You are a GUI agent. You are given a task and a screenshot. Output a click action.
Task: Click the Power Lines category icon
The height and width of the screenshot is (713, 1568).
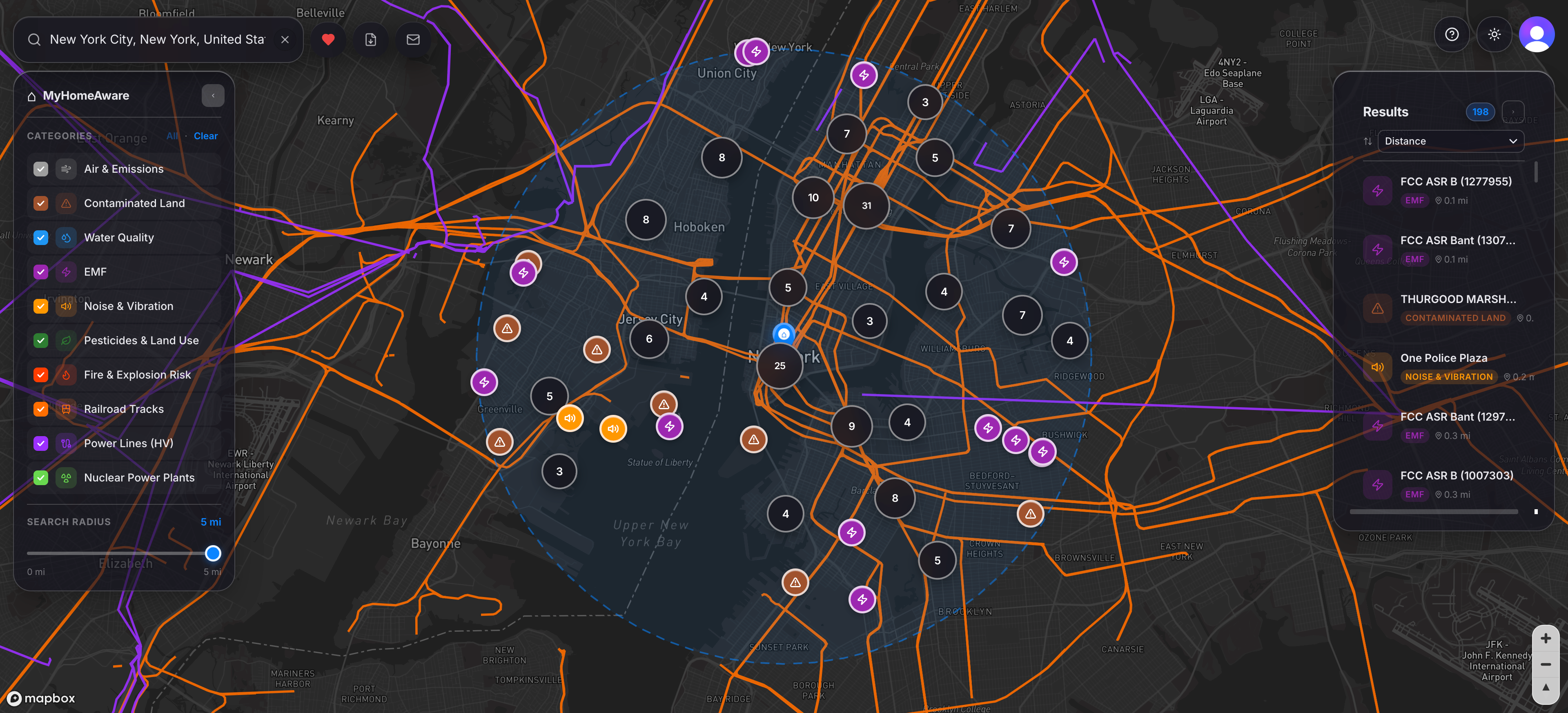(x=66, y=443)
